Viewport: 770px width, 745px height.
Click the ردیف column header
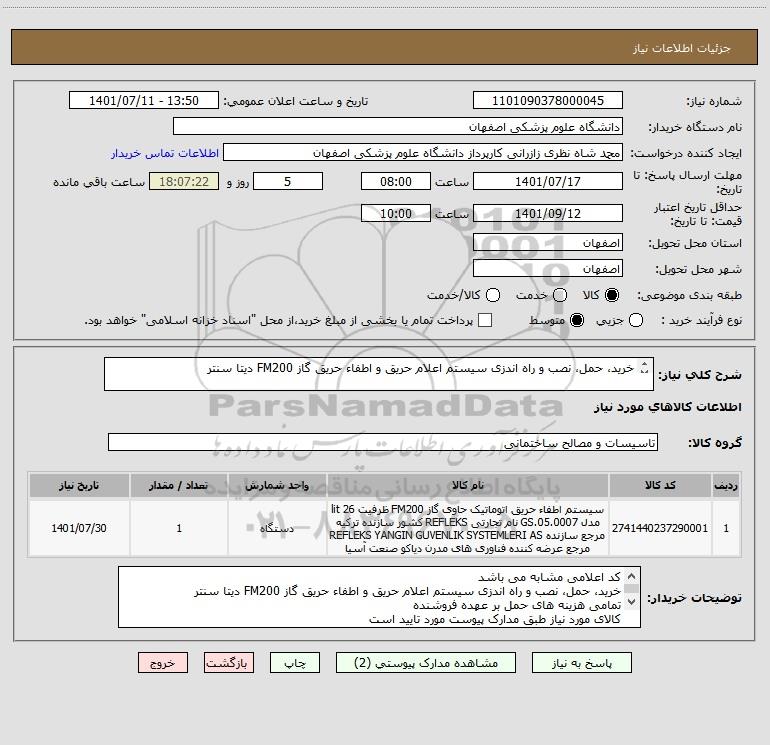click(x=726, y=485)
